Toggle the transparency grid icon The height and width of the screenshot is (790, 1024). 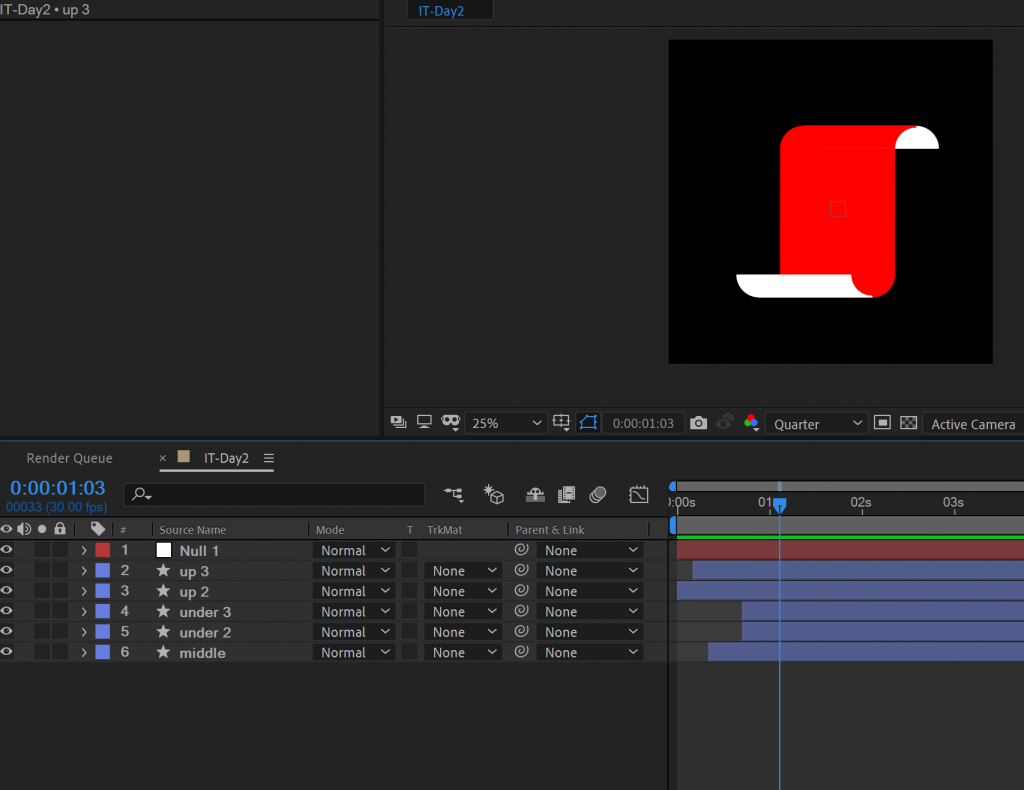pos(908,424)
